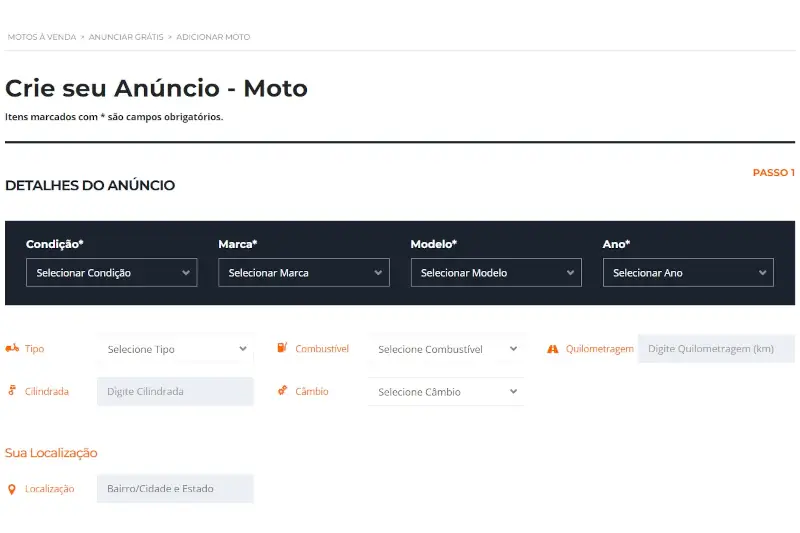
Task: Click the road icon beside Quilometragem
Action: (552, 349)
